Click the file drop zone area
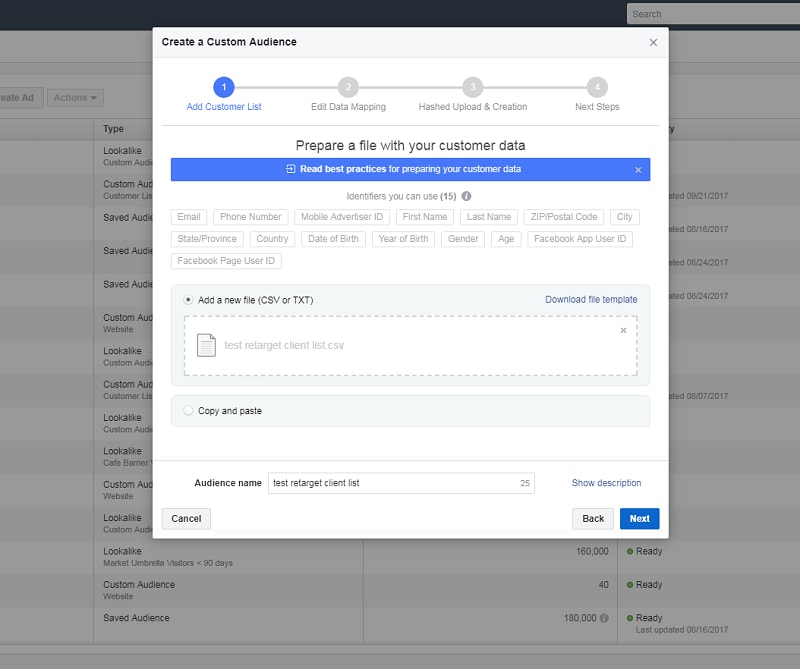Viewport: 800px width, 669px height. (411, 345)
